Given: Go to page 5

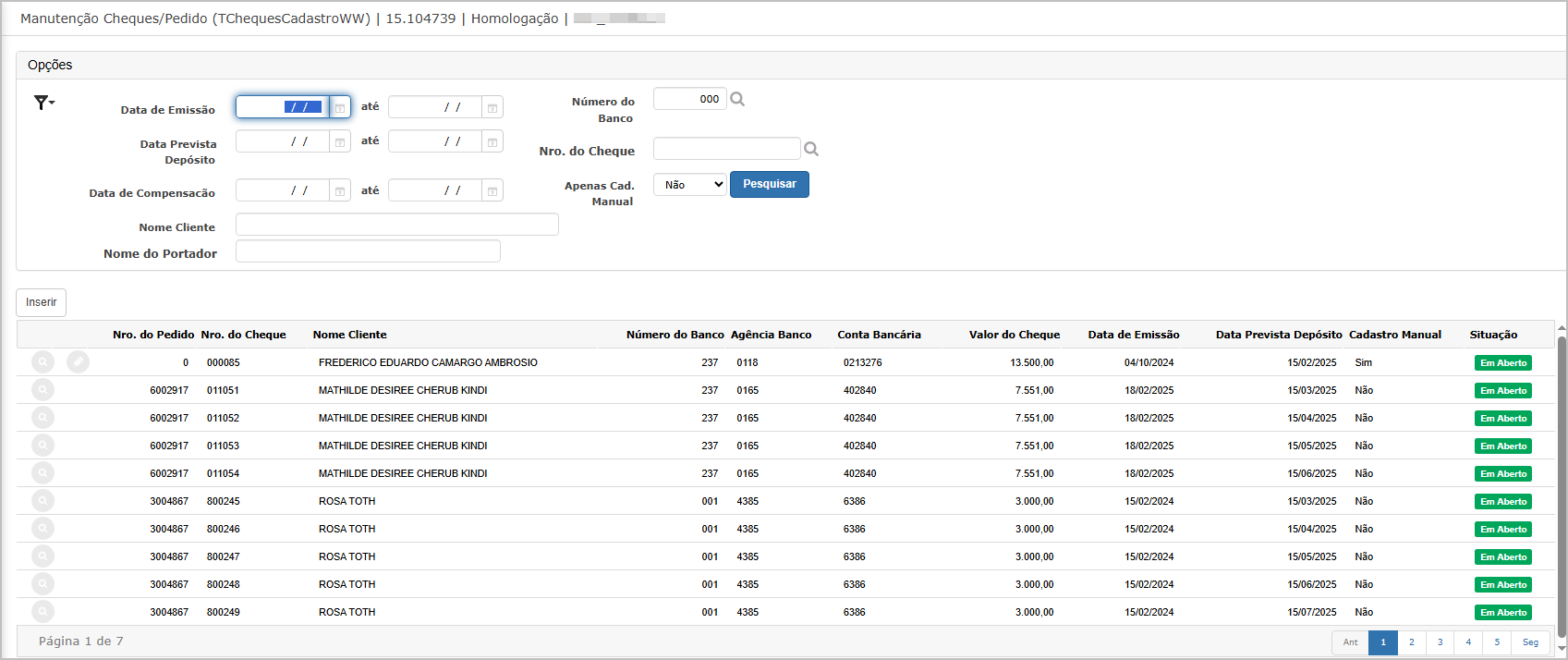Looking at the screenshot, I should pos(1497,642).
